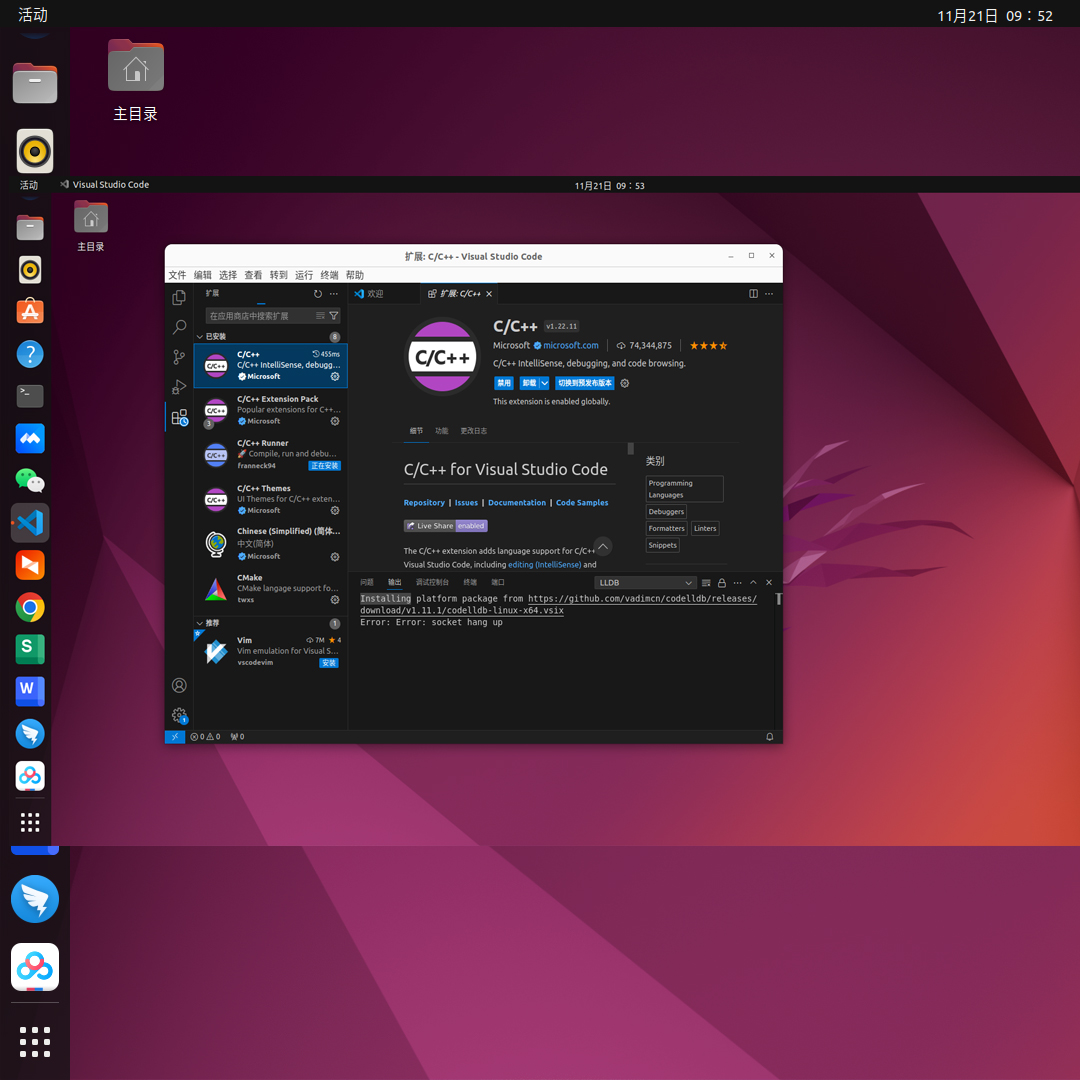Screen dimensions: 1080x1080
Task: Open the notifications bell in status bar
Action: pos(769,736)
